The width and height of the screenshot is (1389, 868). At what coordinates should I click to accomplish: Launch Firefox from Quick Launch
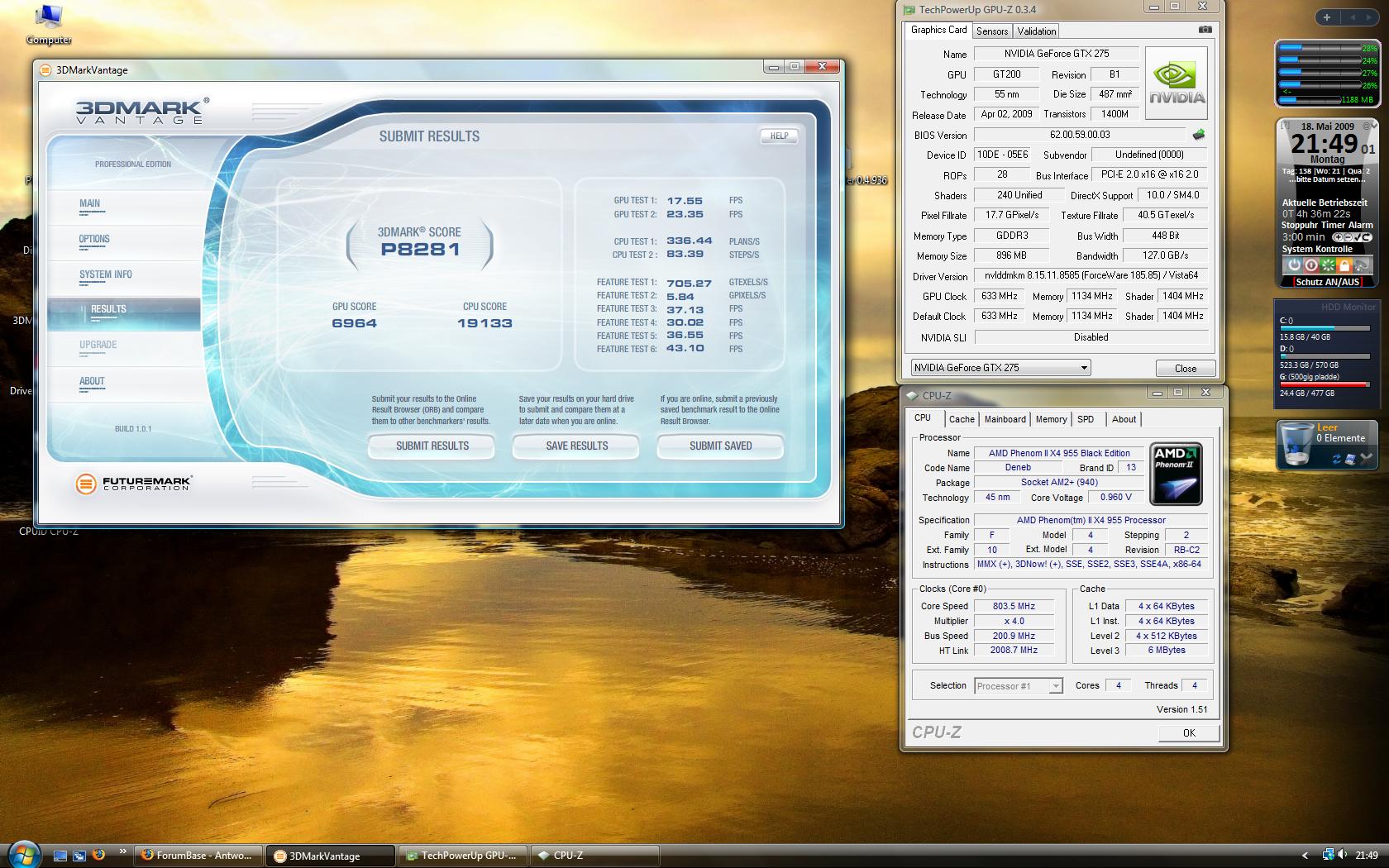point(98,856)
